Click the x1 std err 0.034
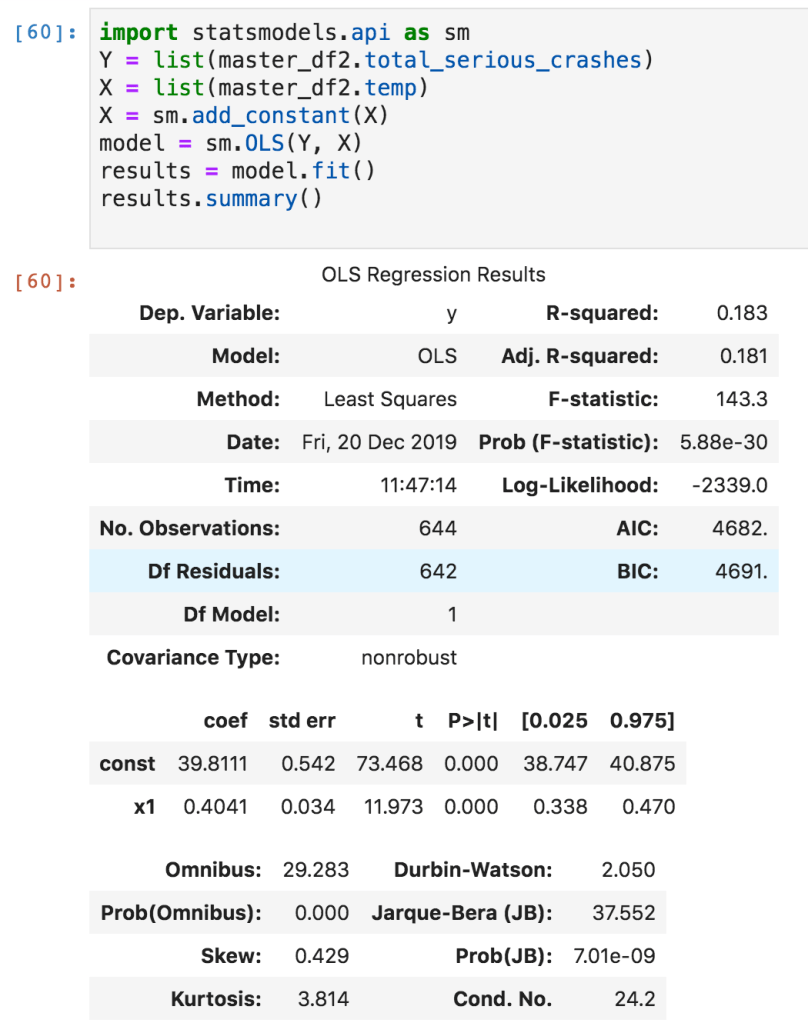 coord(308,807)
